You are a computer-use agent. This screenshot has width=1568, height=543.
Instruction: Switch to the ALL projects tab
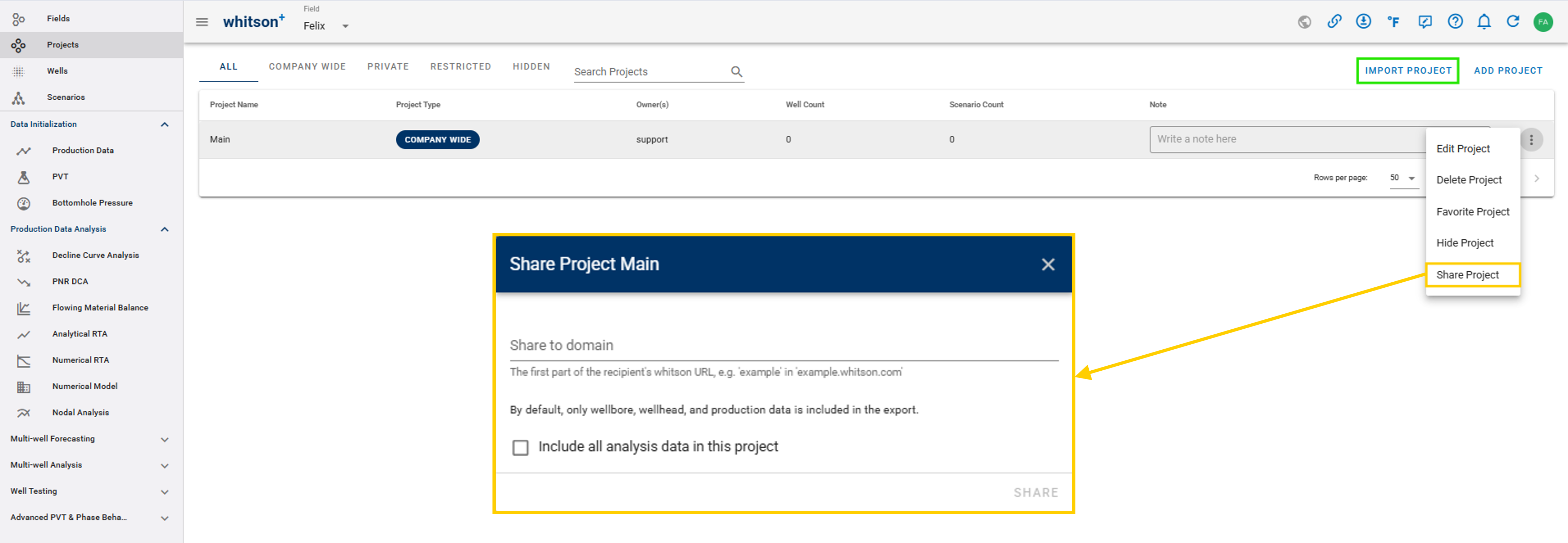pyautogui.click(x=228, y=67)
